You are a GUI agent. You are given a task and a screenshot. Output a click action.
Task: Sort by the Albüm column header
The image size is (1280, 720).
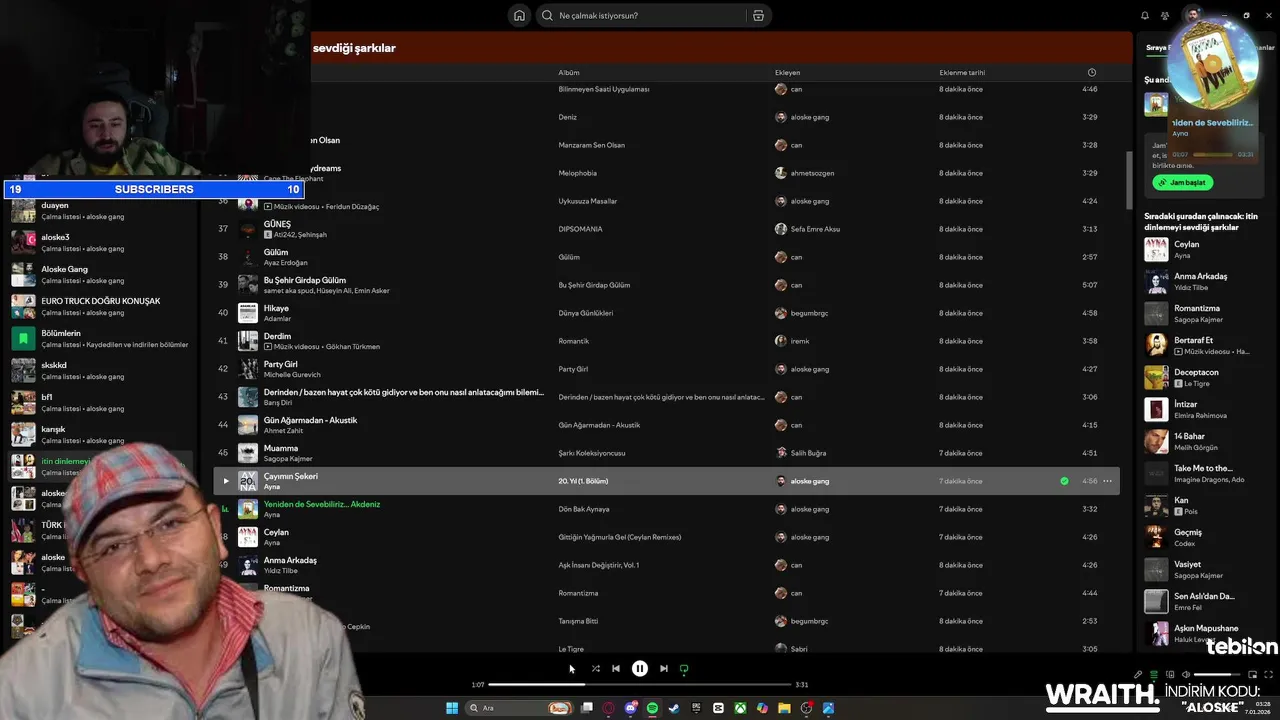pos(569,72)
